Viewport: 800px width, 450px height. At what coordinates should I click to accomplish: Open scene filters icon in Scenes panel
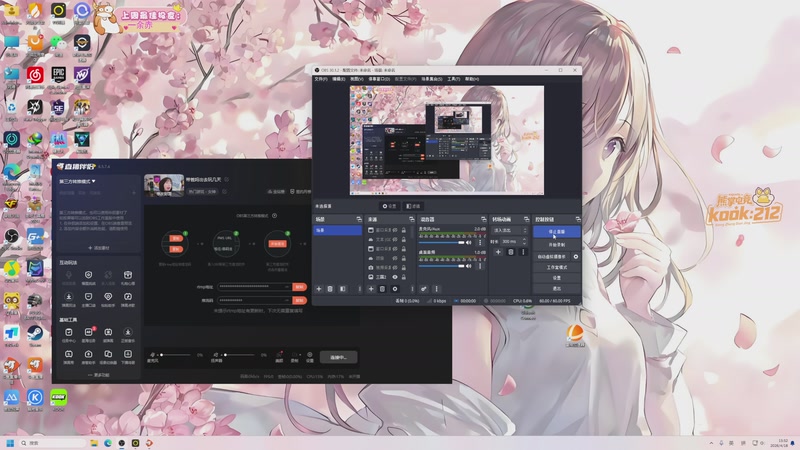click(342, 289)
